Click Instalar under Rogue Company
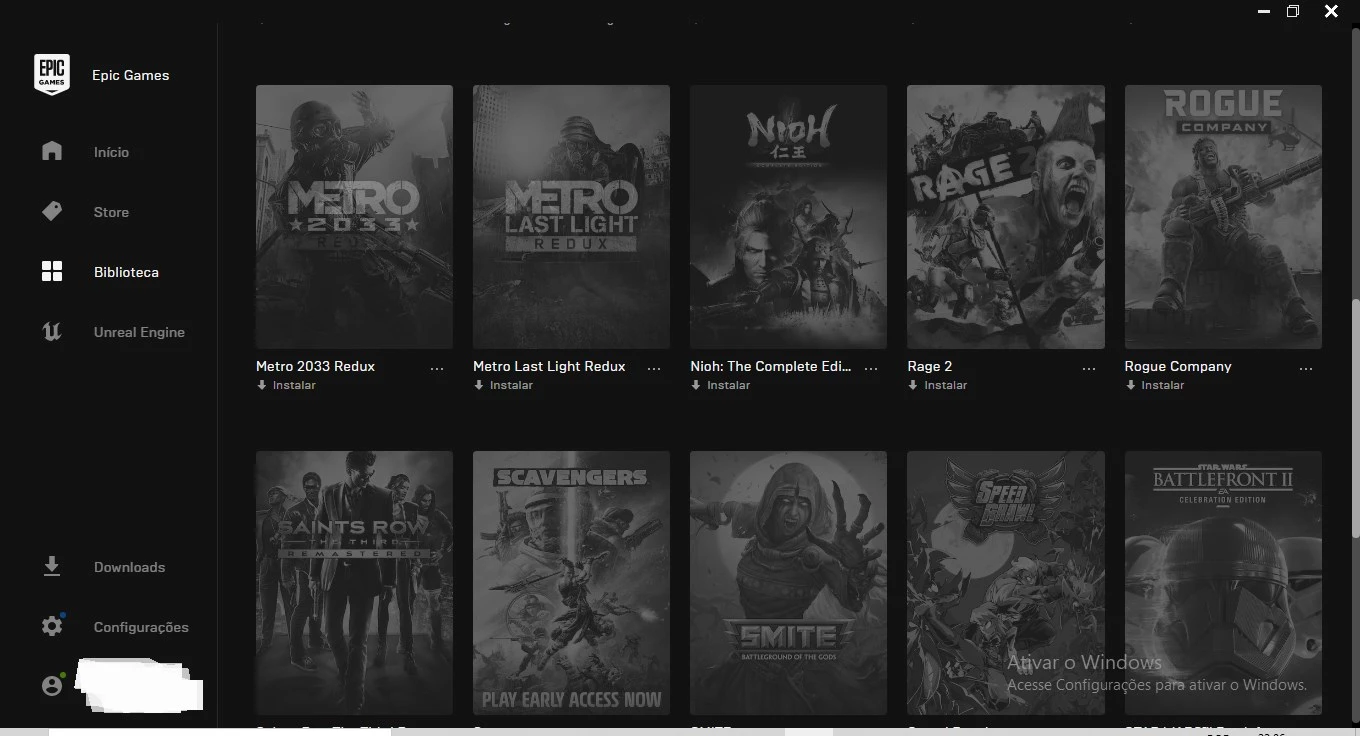1360x736 pixels. click(1155, 385)
